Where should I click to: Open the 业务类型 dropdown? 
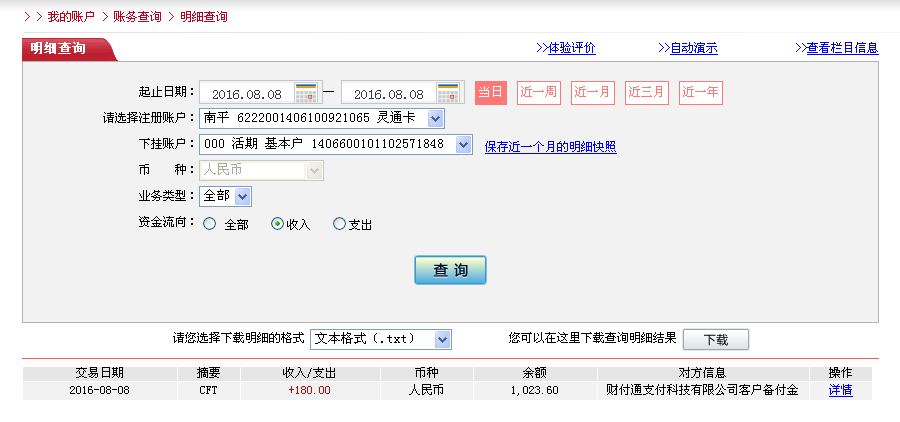(243, 196)
